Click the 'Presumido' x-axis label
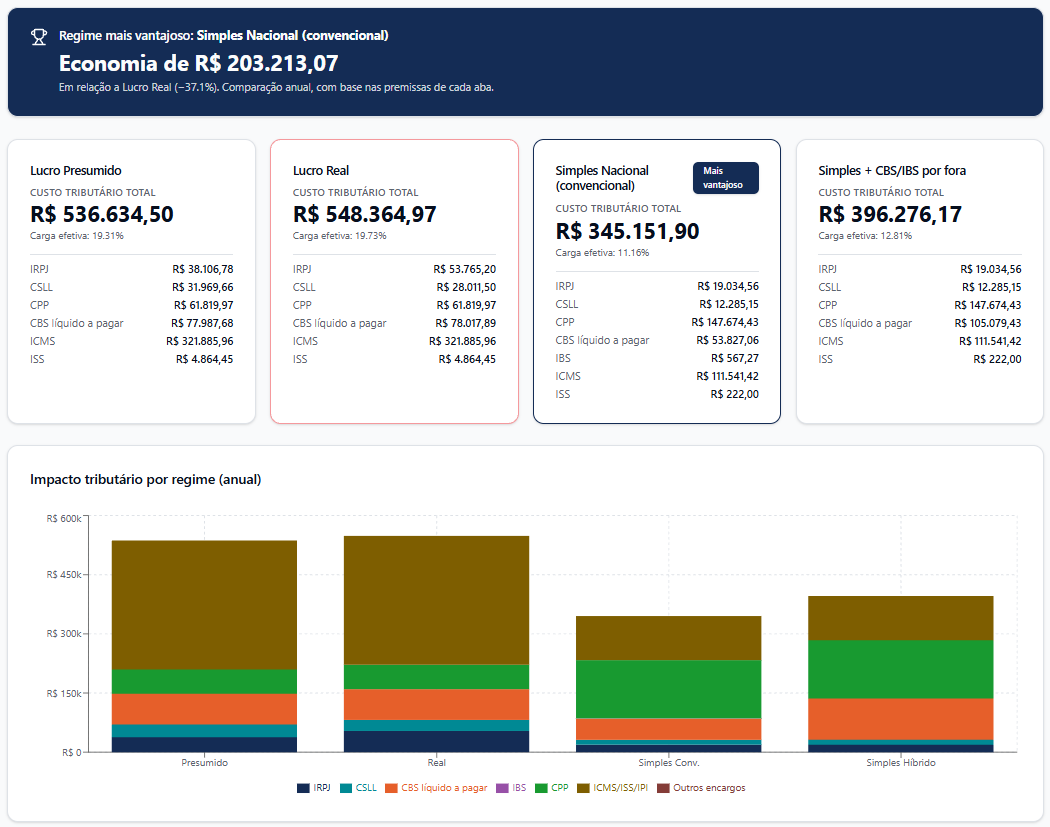 click(204, 763)
